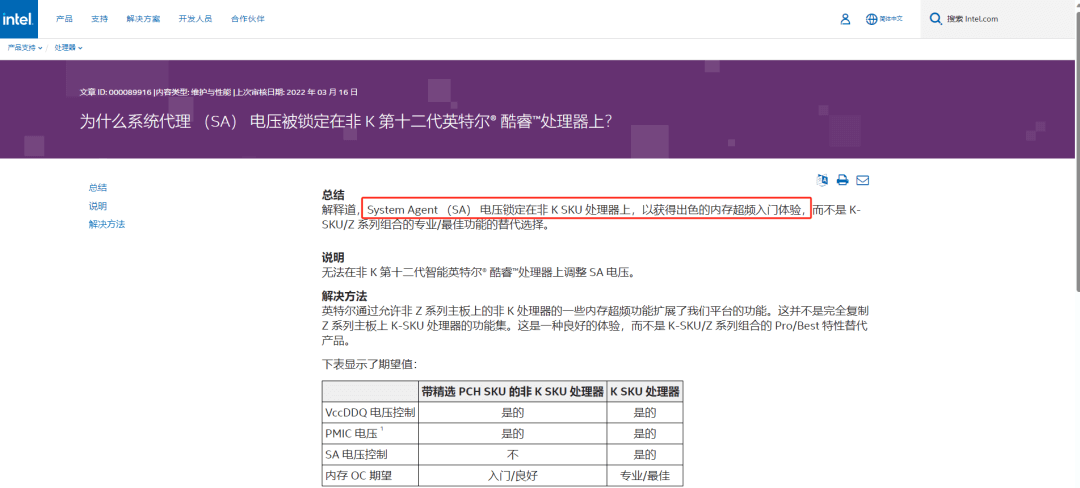Jump to 解决方法 section in sidebar
Image resolution: width=1080 pixels, height=488 pixels.
pos(106,224)
